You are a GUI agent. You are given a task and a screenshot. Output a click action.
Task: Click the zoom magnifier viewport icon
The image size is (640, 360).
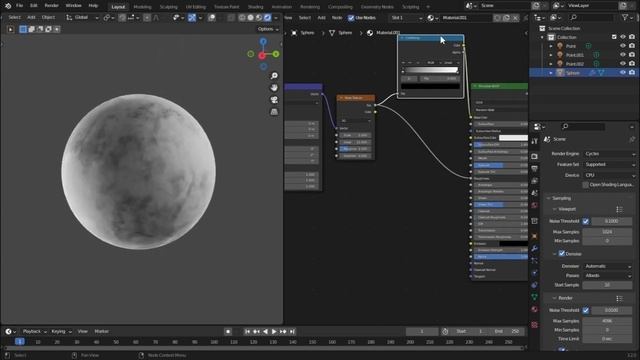coord(274,76)
